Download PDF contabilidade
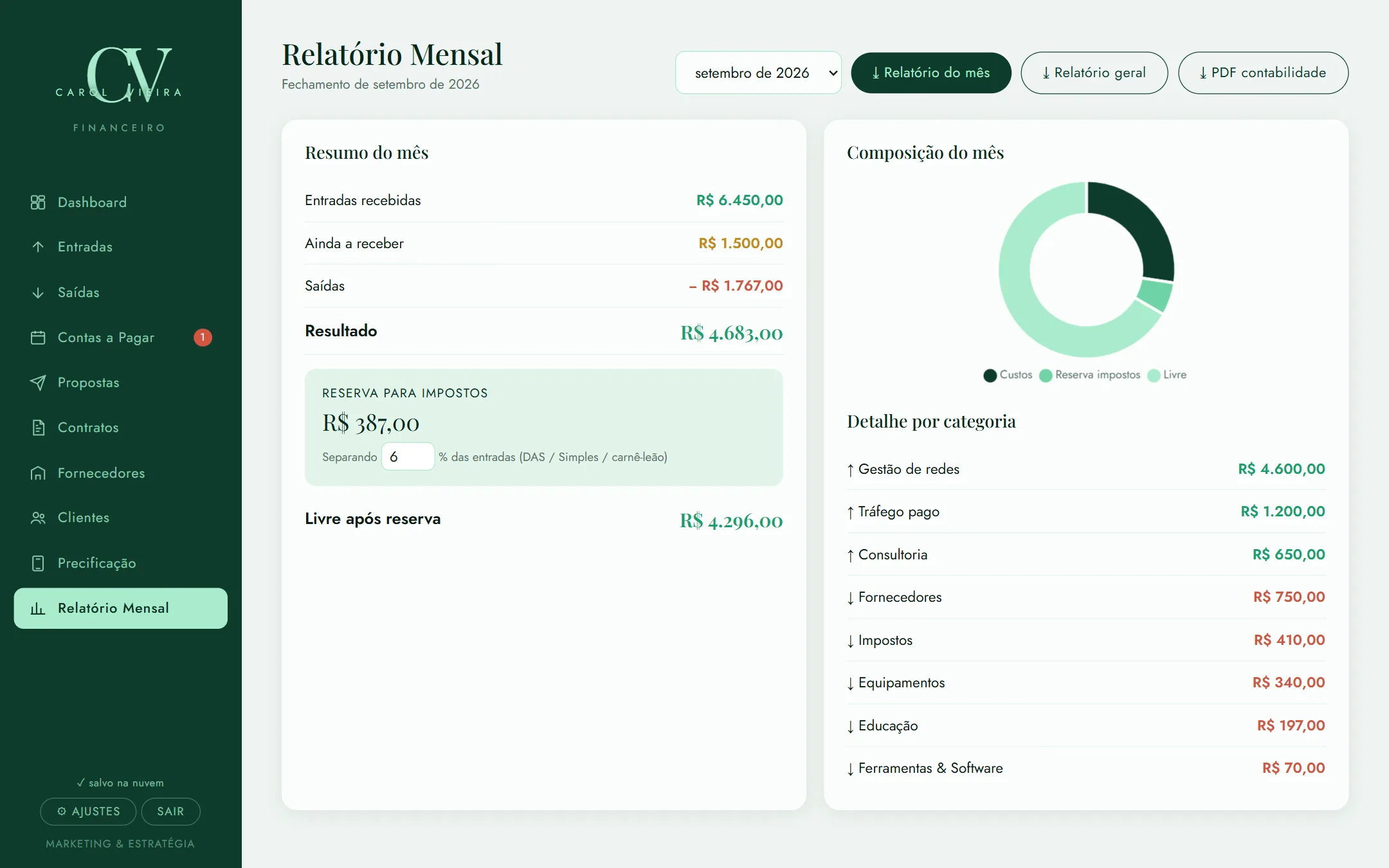The image size is (1389, 868). [1263, 73]
